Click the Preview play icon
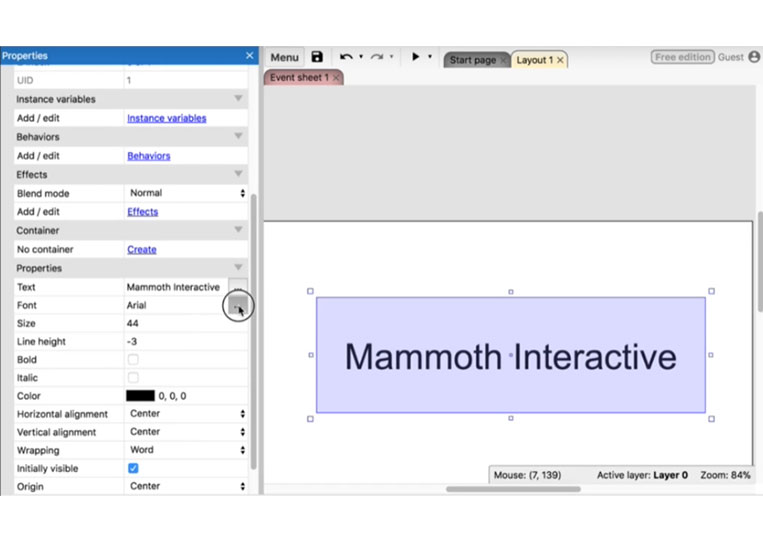The height and width of the screenshot is (541, 763). (x=416, y=56)
